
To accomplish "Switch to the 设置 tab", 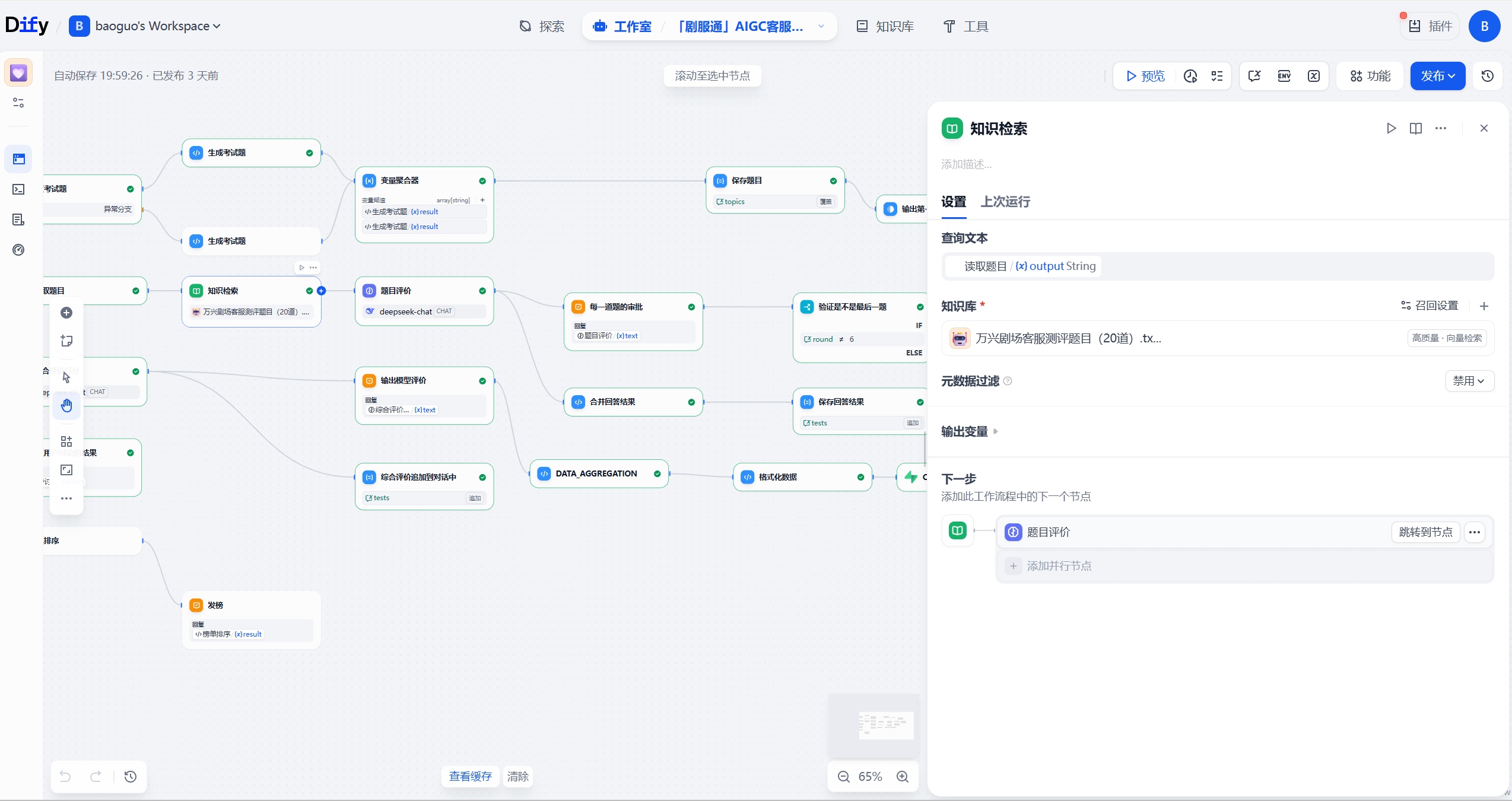I will [x=954, y=202].
